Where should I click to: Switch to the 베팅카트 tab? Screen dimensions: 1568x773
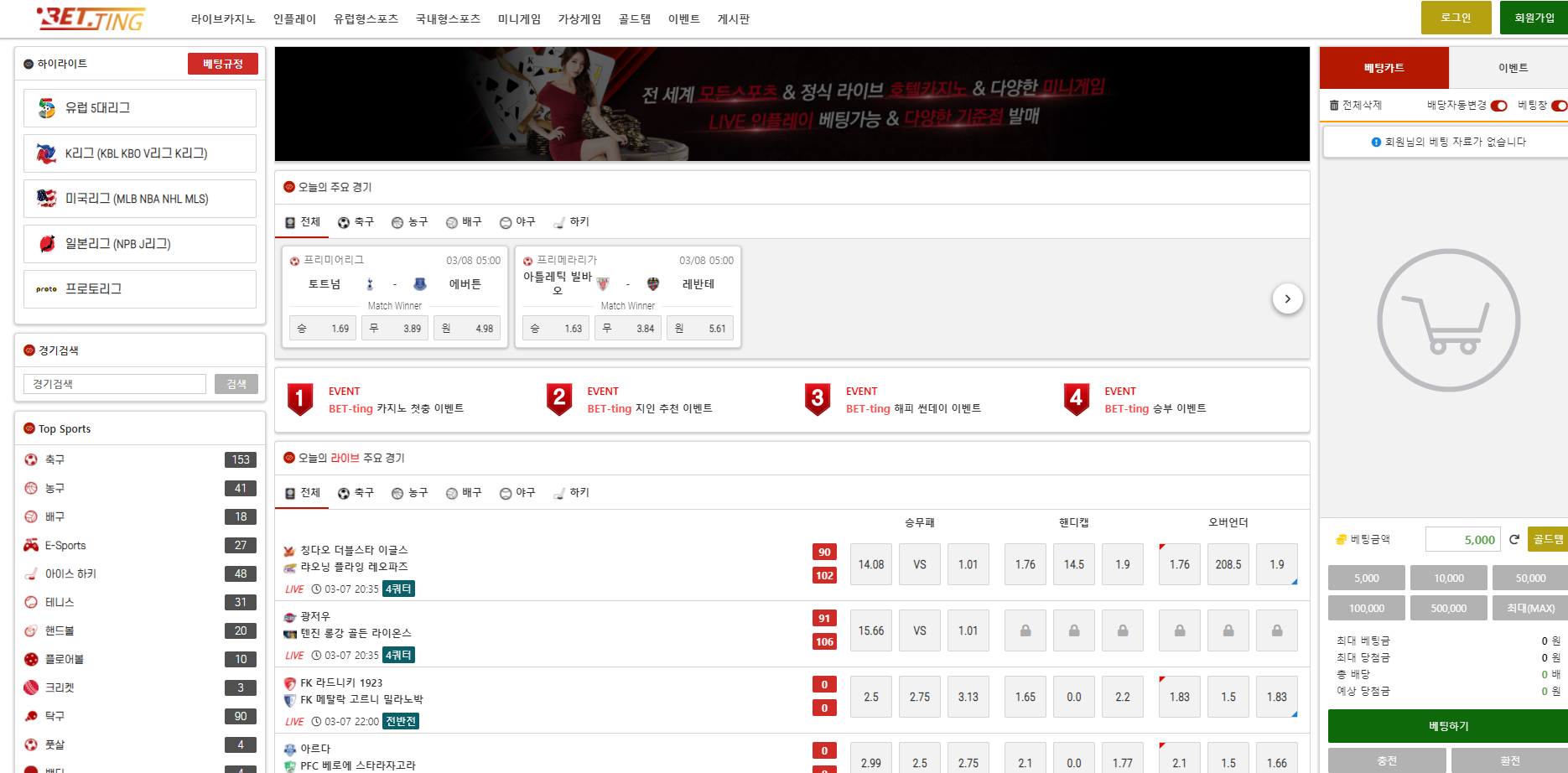[x=1384, y=68]
